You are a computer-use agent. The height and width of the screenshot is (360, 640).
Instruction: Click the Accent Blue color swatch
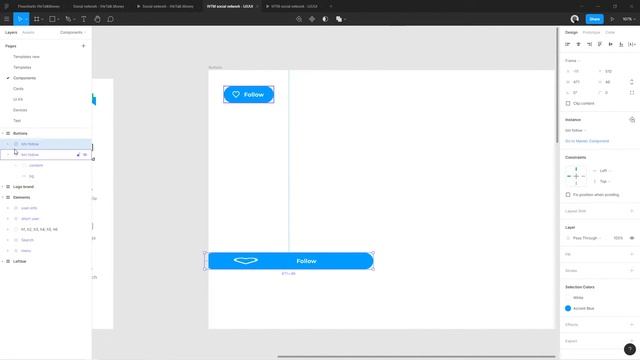(568, 308)
